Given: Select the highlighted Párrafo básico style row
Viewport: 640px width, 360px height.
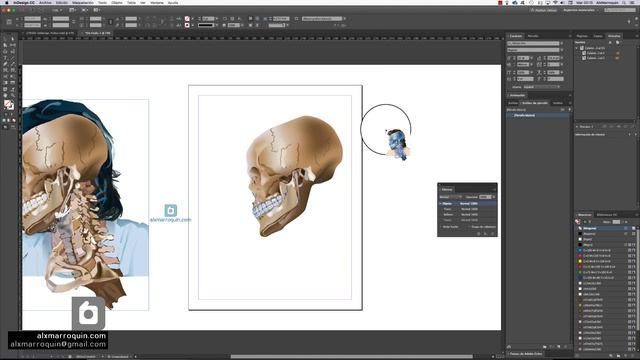Looking at the screenshot, I should pyautogui.click(x=538, y=116).
